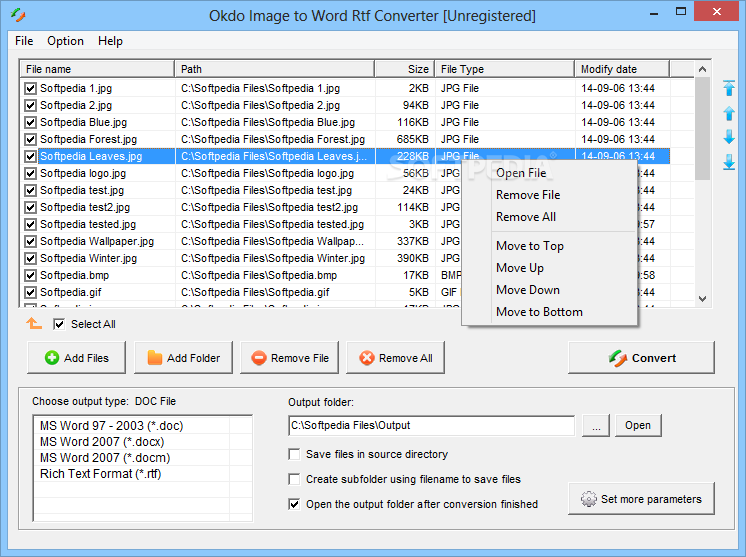Open the output folder with Open button
Viewport: 746px width, 557px height.
click(x=638, y=425)
